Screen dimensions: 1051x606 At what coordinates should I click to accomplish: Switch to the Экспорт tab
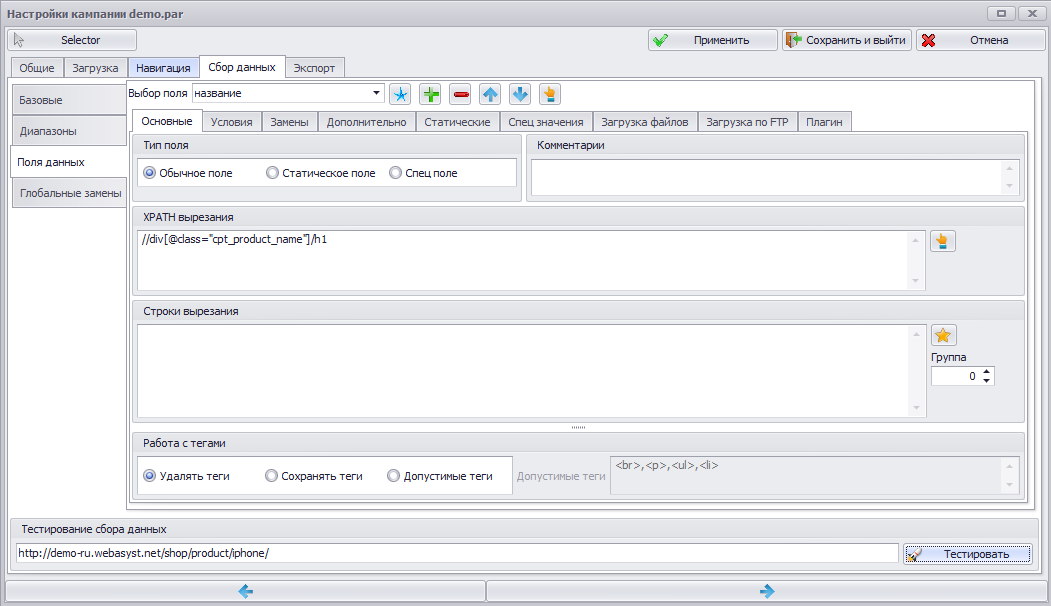pyautogui.click(x=314, y=68)
